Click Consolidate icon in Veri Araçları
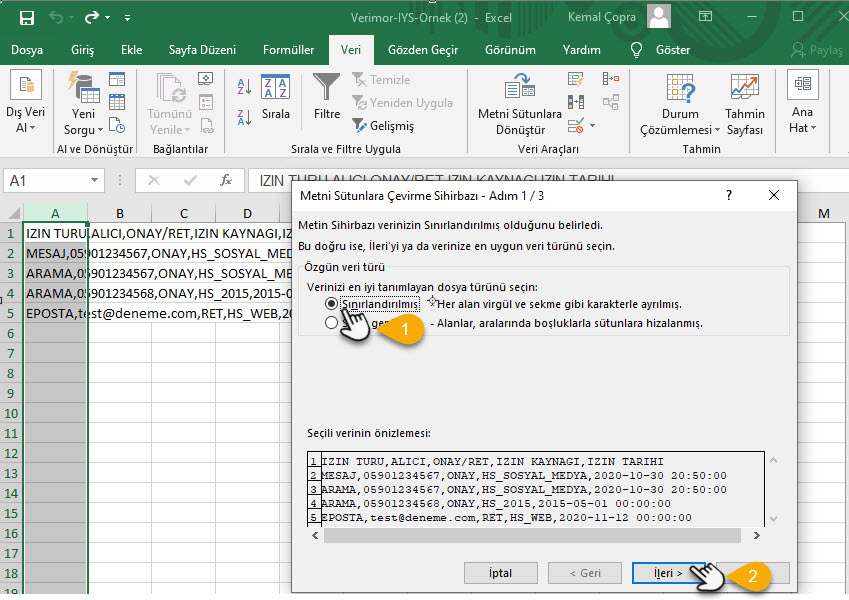This screenshot has width=849, height=600. (611, 79)
